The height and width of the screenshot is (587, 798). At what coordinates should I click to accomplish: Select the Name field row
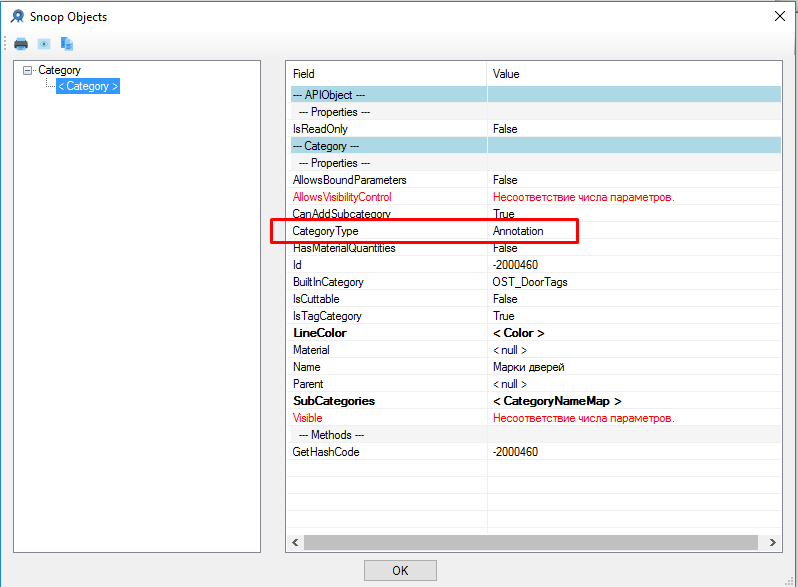coord(536,367)
